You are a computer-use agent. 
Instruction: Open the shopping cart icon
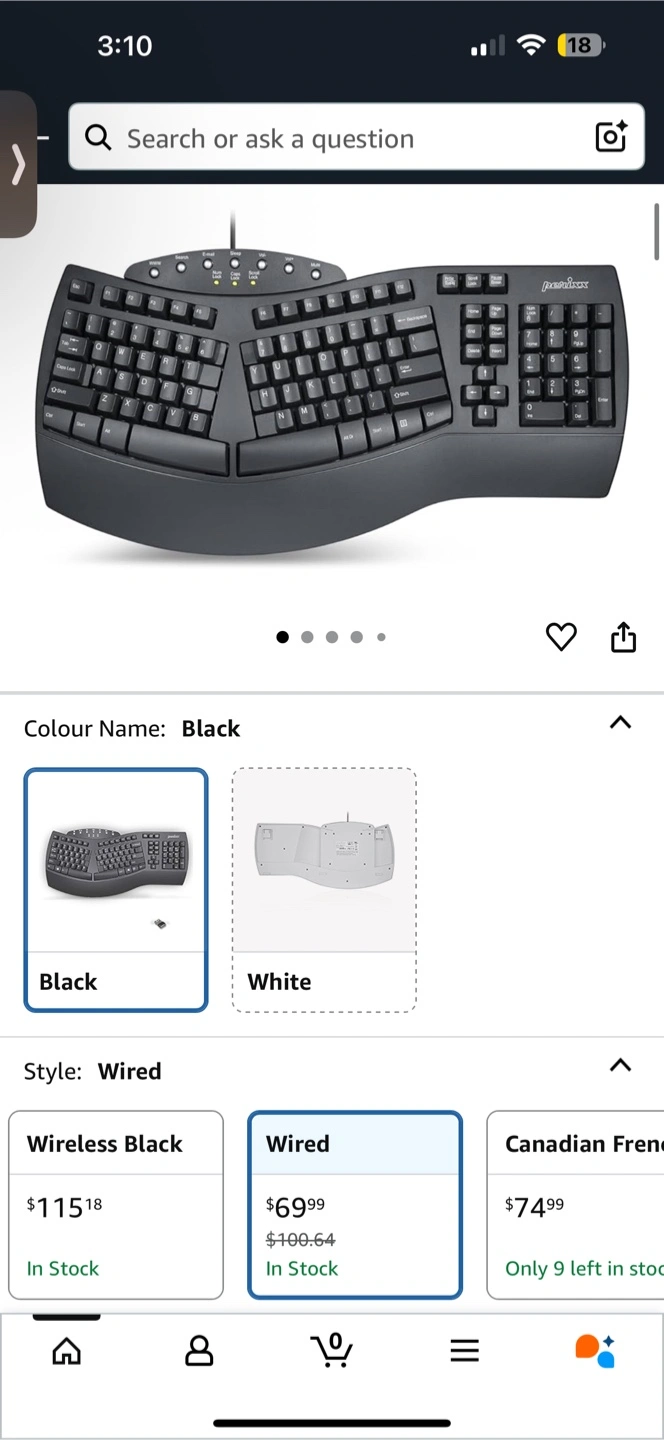pyautogui.click(x=331, y=1350)
